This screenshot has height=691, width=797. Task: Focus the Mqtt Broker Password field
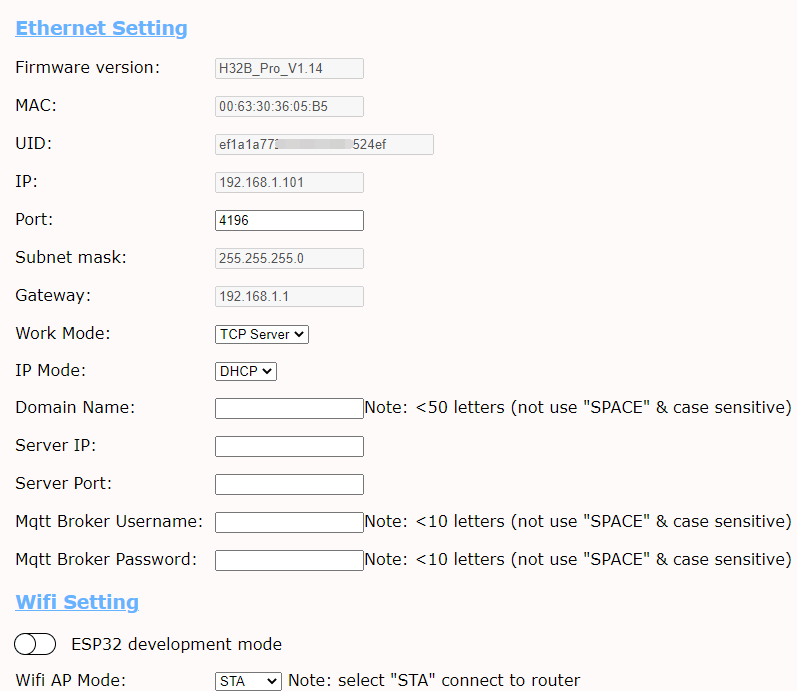tap(289, 560)
